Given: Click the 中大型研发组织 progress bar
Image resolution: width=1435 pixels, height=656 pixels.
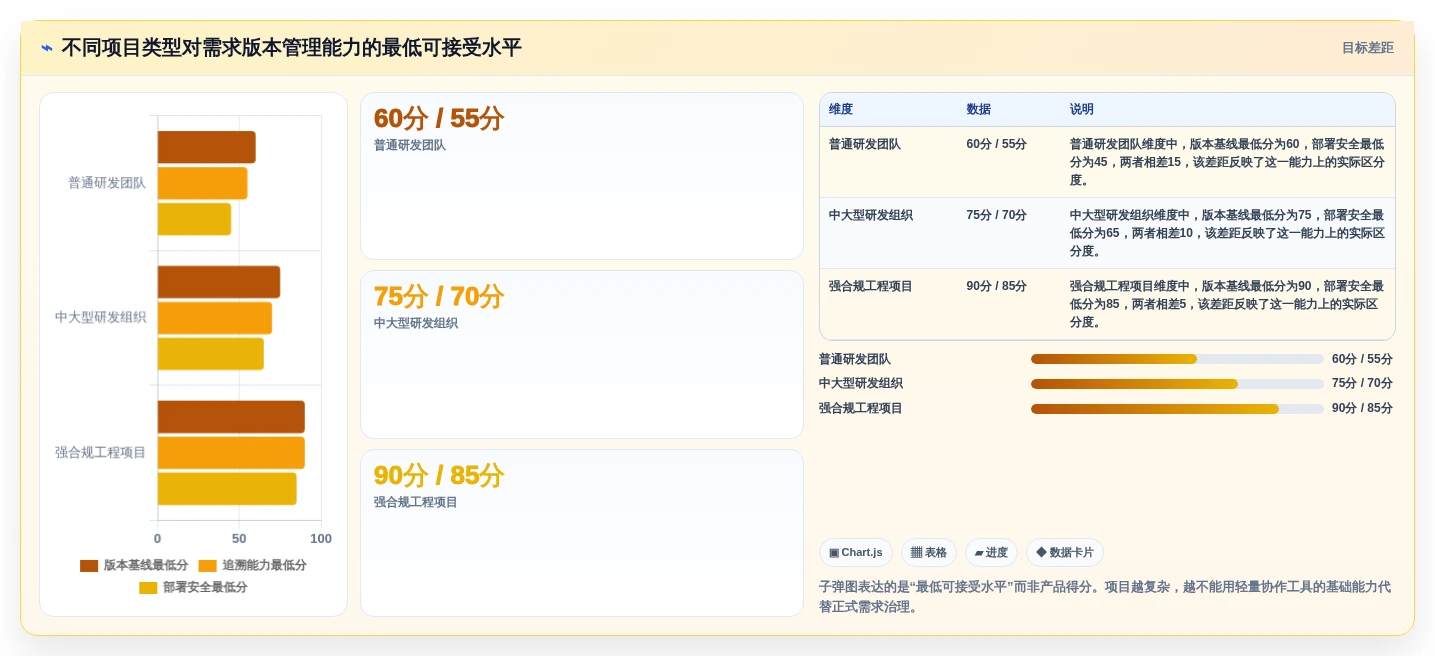Looking at the screenshot, I should [1177, 384].
